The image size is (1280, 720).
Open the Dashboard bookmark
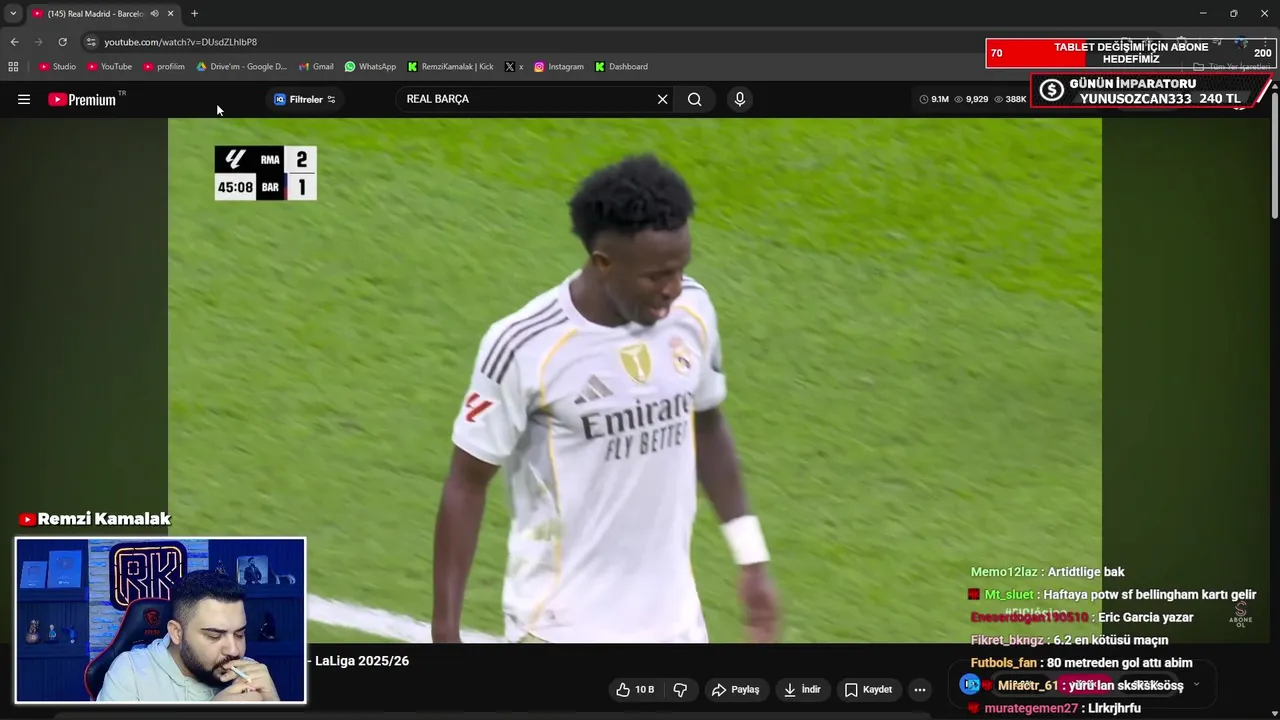pos(621,67)
